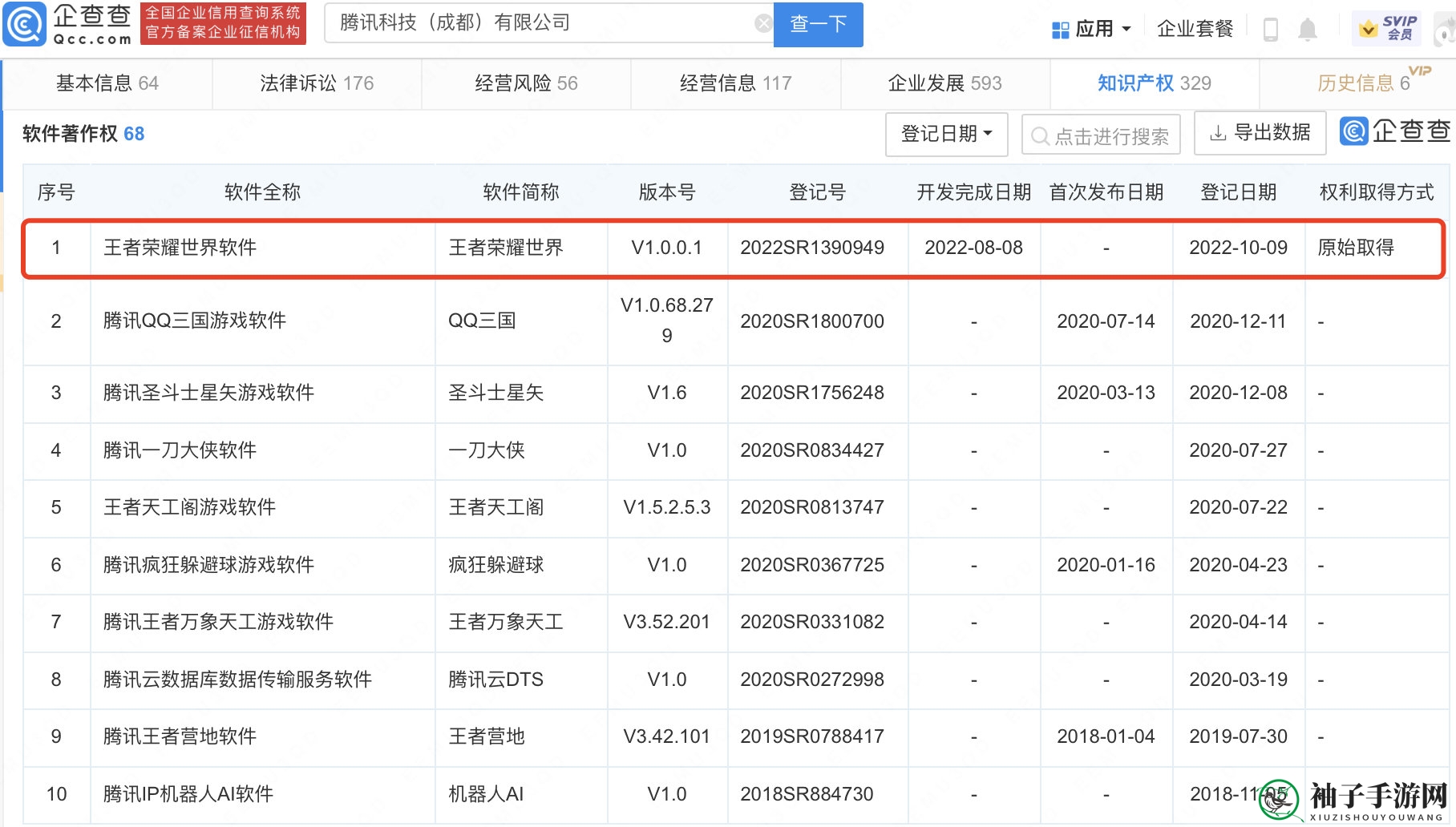Switch to the 基本信息 tab

107,83
